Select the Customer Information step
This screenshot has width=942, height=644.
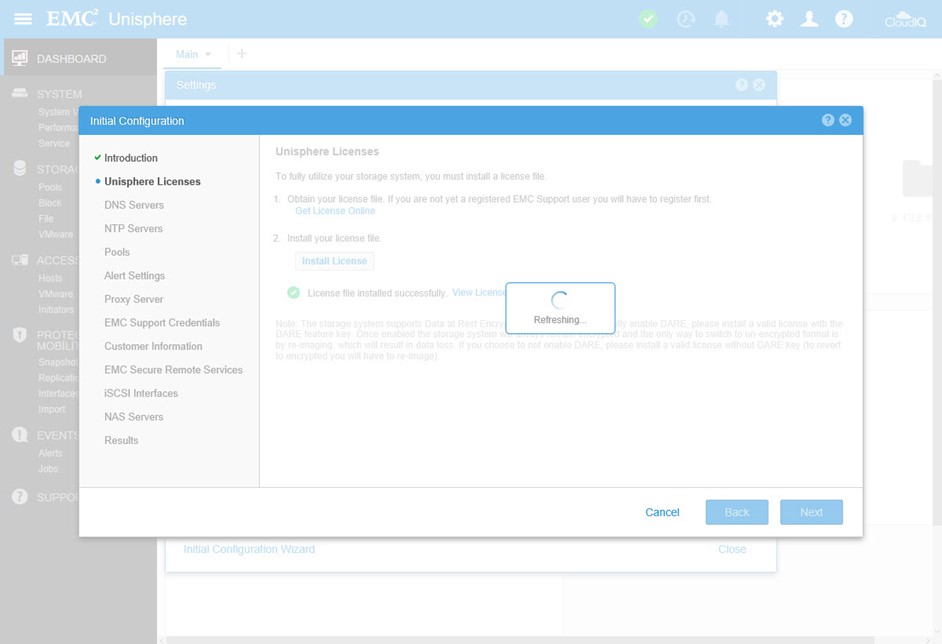pyautogui.click(x=153, y=346)
